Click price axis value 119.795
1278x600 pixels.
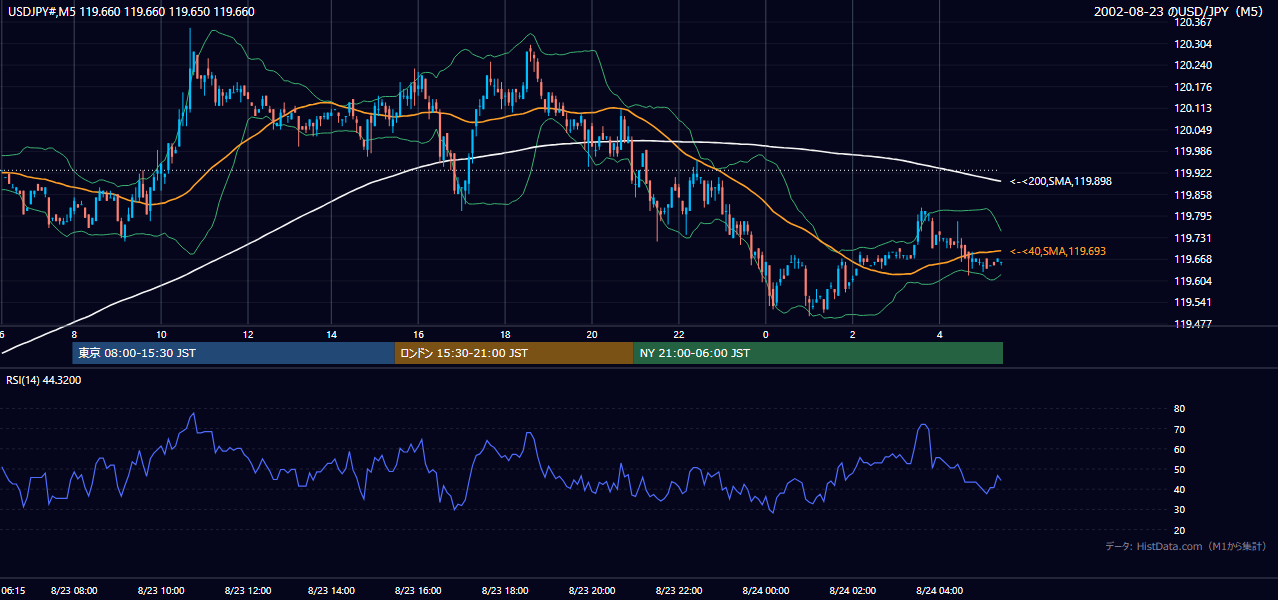pos(1195,216)
